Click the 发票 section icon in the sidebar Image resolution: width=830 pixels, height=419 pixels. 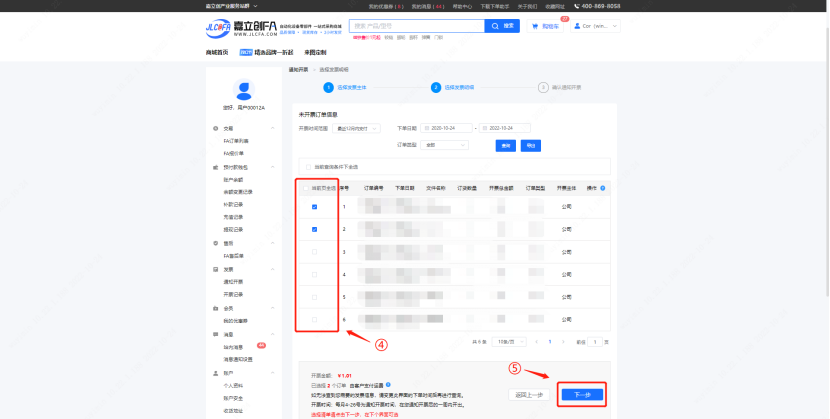(215, 269)
